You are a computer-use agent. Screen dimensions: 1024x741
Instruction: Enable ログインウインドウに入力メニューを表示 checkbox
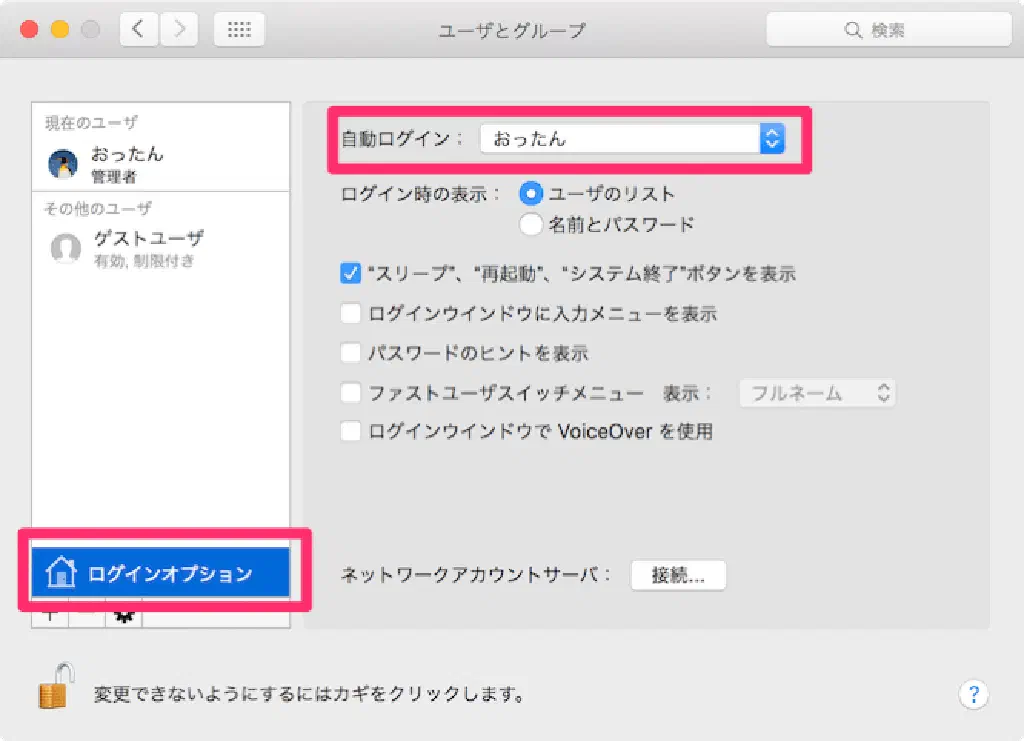[350, 314]
